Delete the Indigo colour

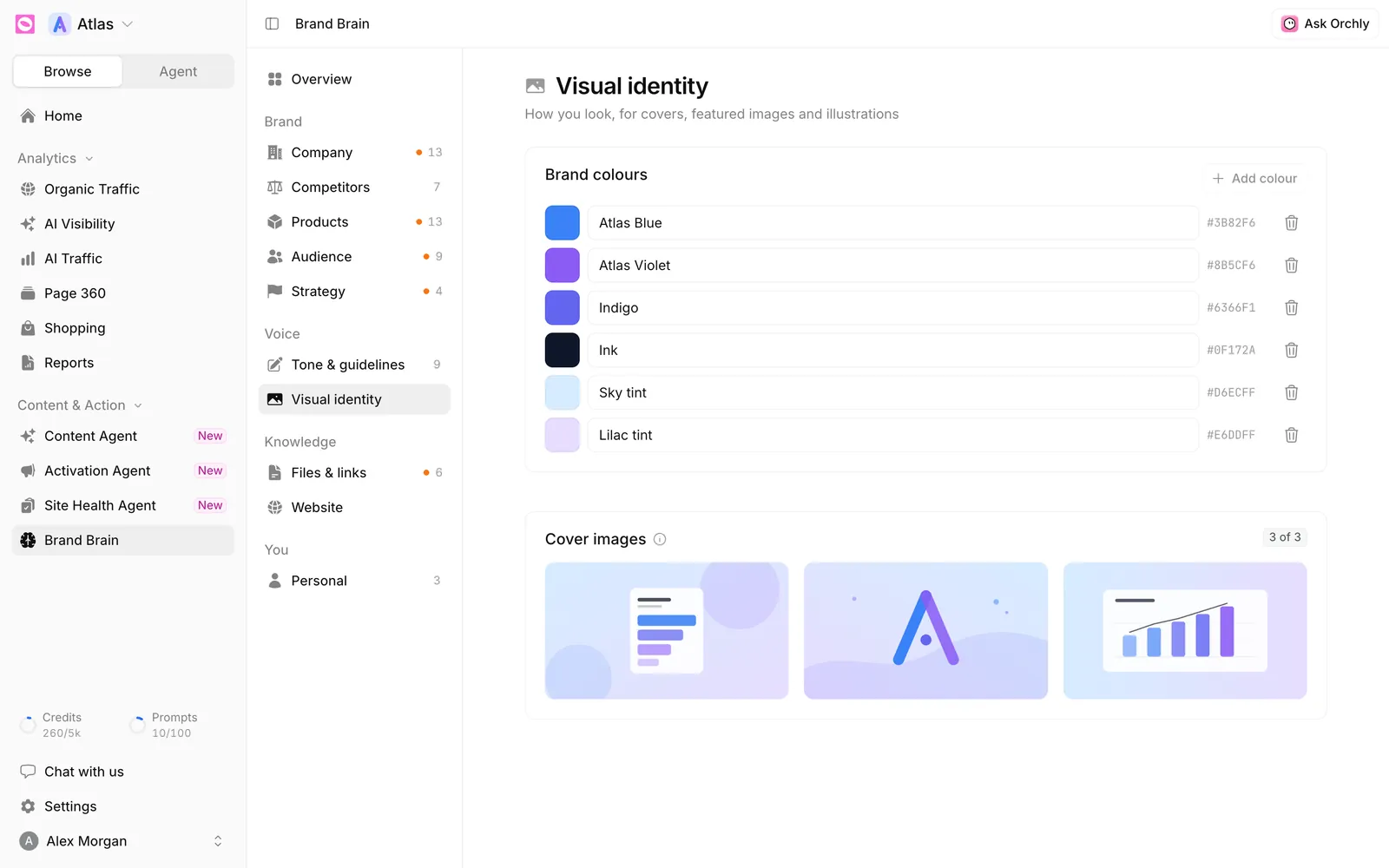pos(1292,308)
